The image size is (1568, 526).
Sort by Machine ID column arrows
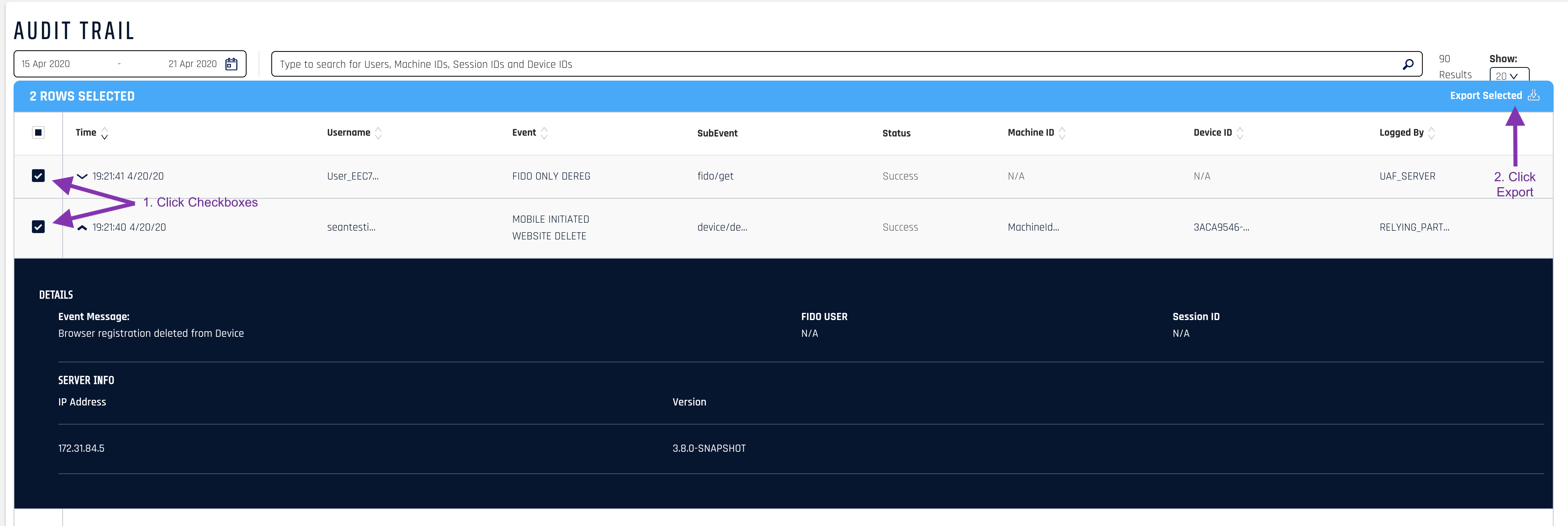pyautogui.click(x=1062, y=133)
